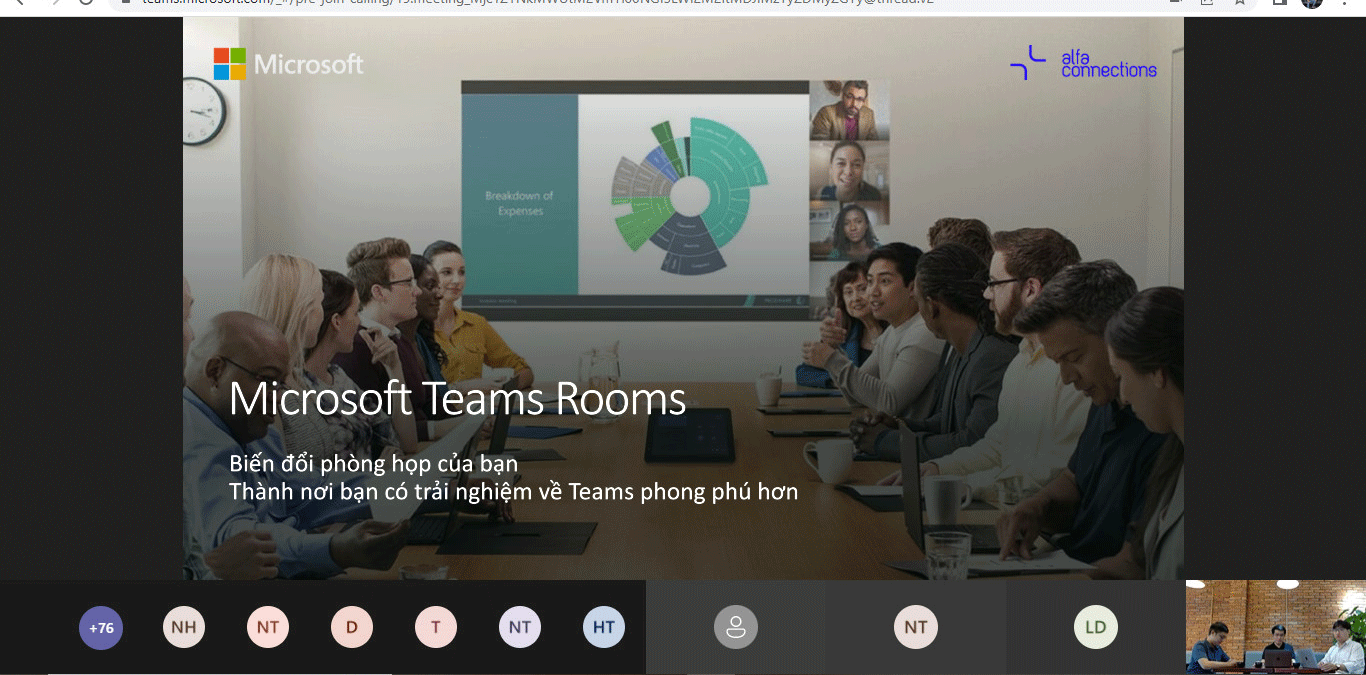Viewport: 1366px width, 675px height.
Task: Click the 'Thành nơi bạn có trải nghiệm' line
Action: [514, 492]
